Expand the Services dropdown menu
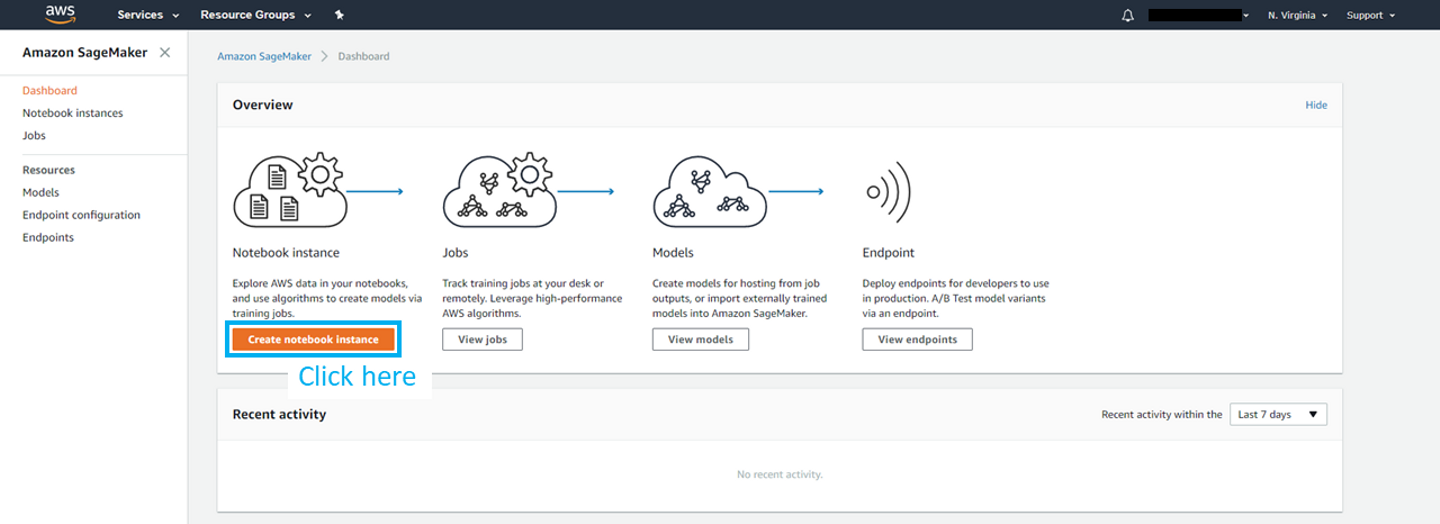The image size is (1440, 524). pyautogui.click(x=148, y=15)
